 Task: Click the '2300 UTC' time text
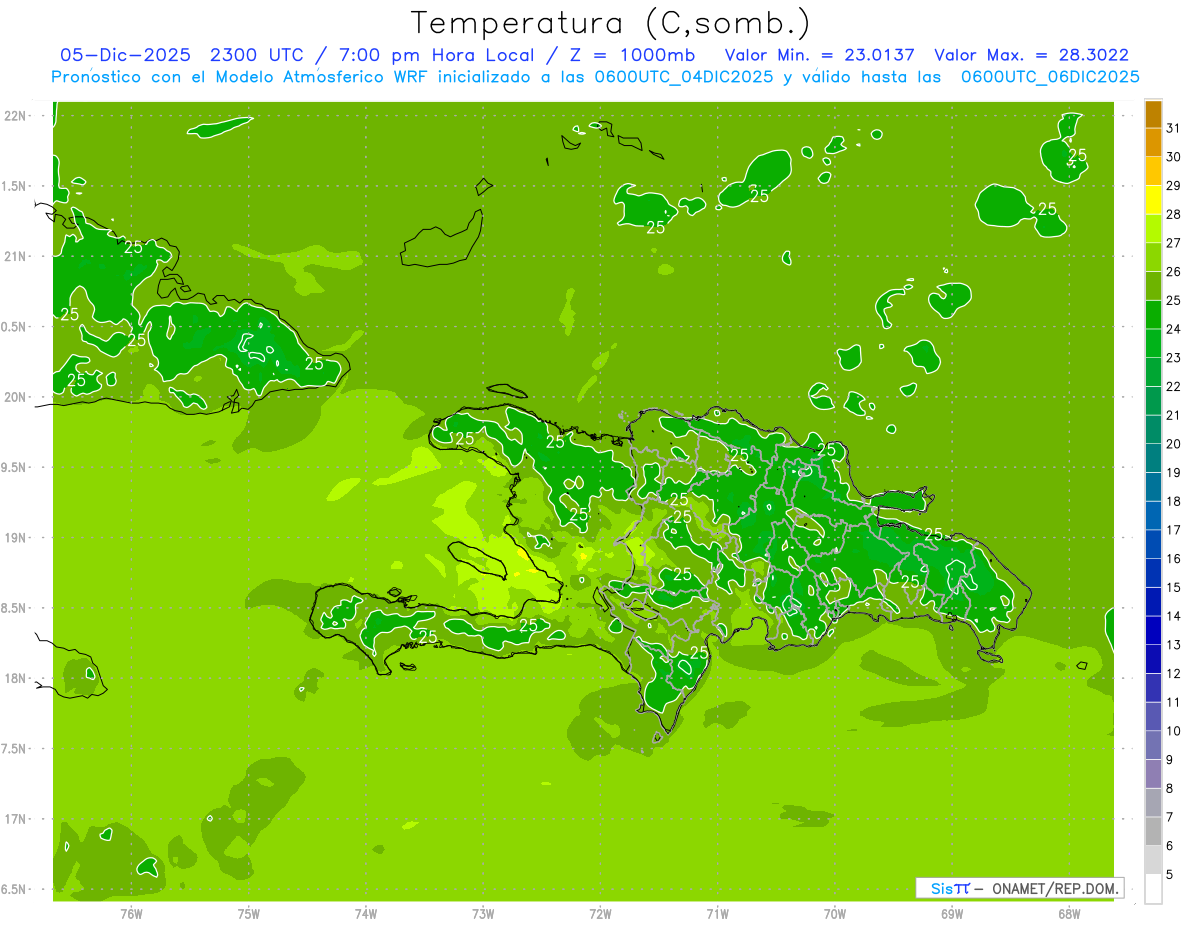[258, 55]
